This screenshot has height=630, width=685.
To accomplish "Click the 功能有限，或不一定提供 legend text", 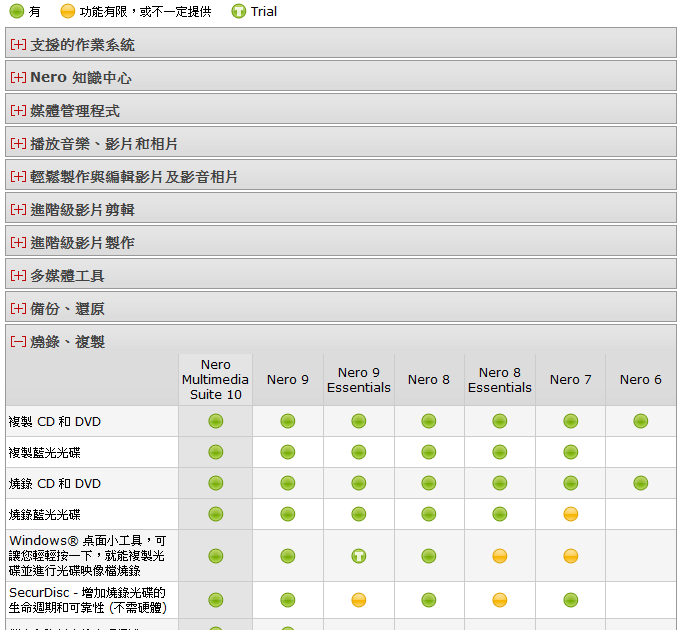I will coord(145,11).
